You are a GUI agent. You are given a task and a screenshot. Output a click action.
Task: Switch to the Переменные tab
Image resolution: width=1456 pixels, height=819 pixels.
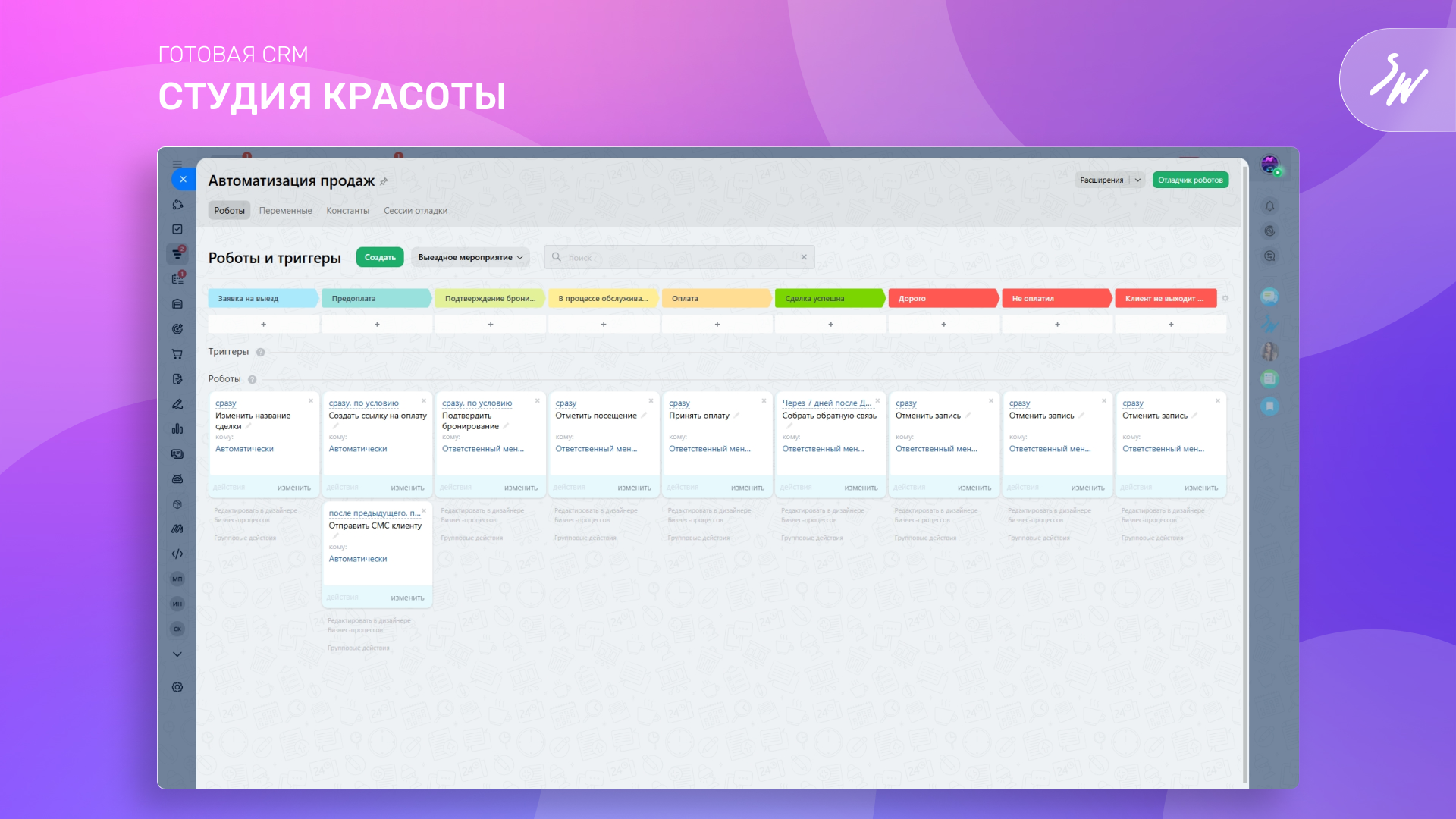(x=285, y=211)
